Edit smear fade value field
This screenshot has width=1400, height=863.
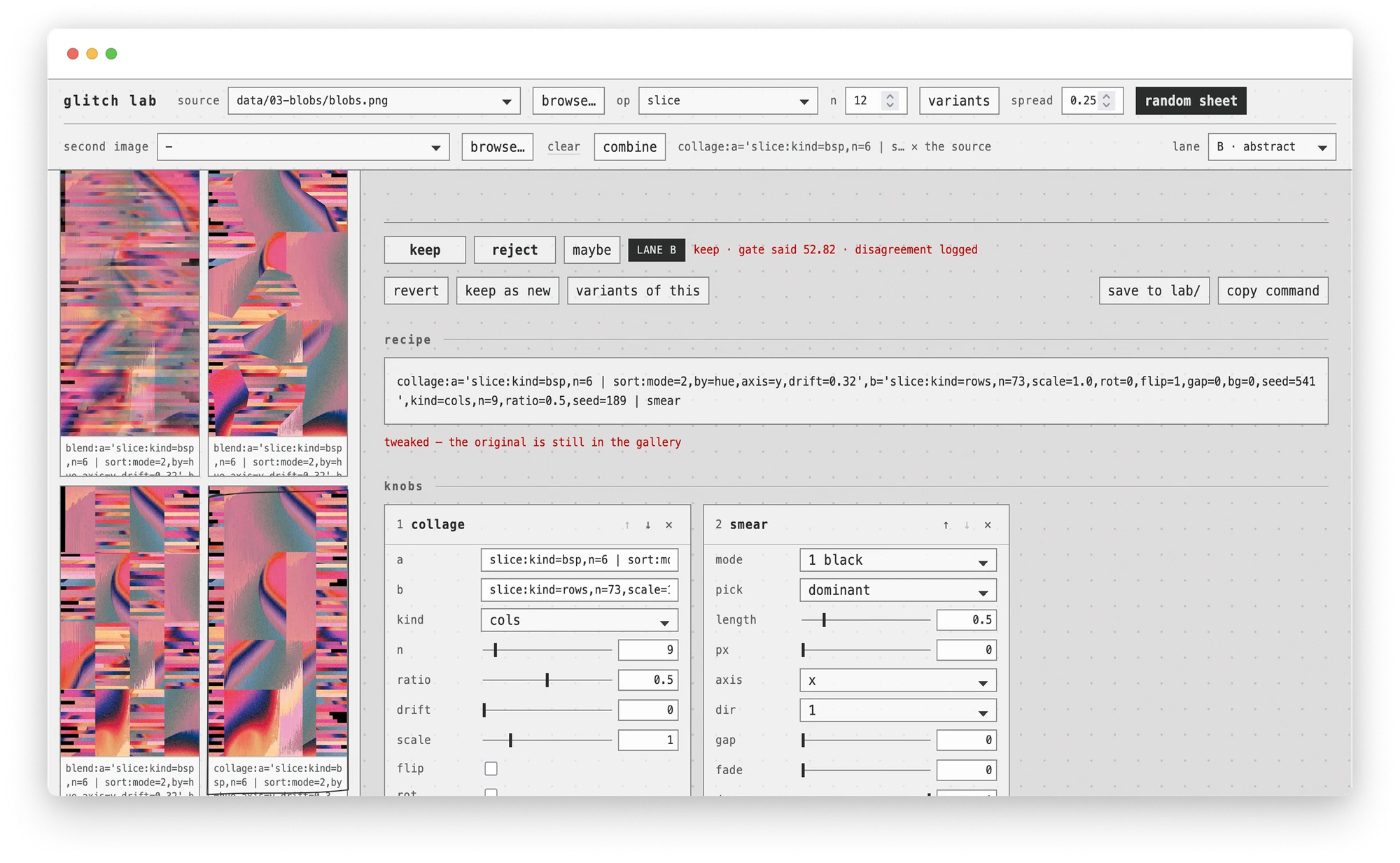click(967, 771)
